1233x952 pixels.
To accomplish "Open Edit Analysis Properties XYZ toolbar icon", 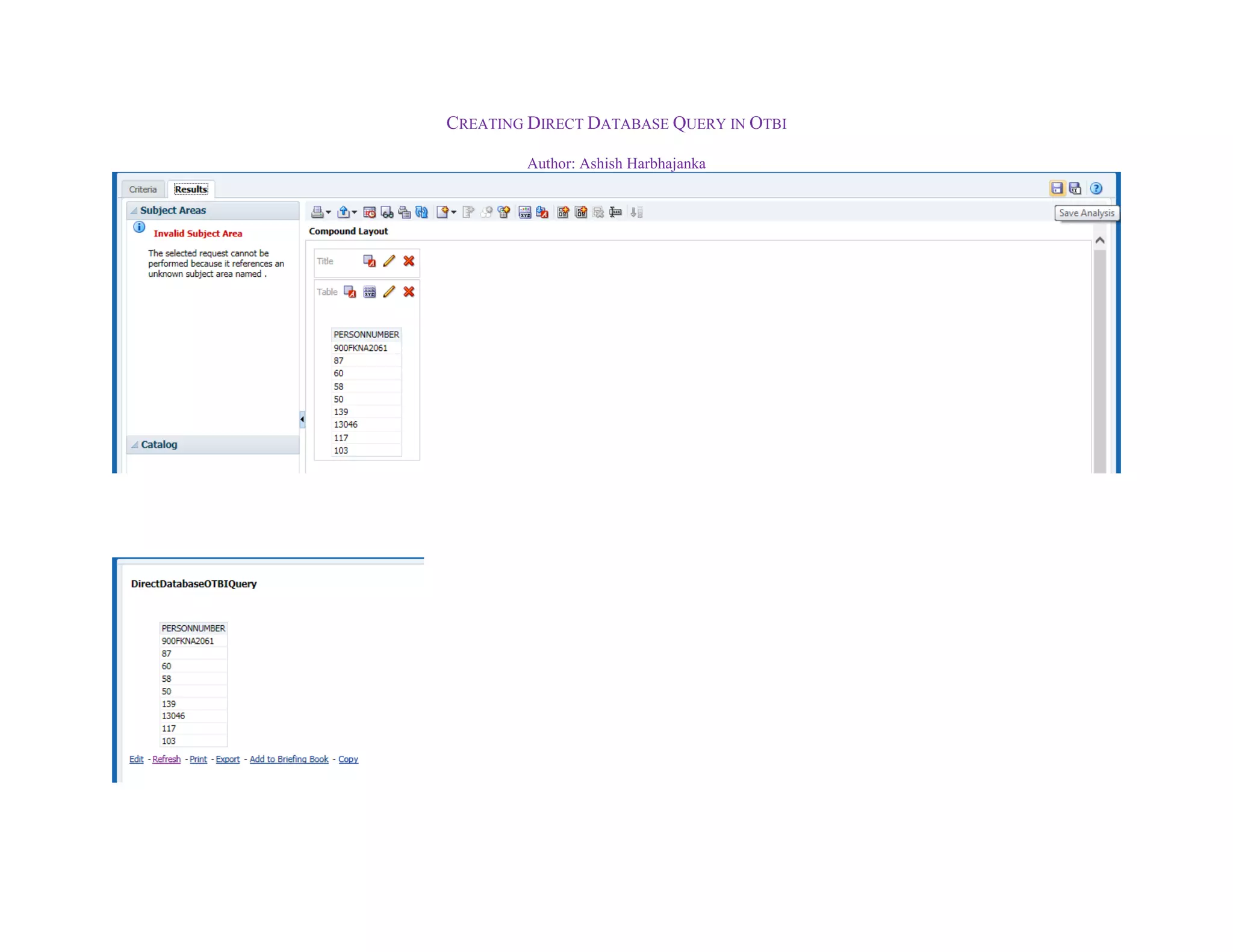I will (525, 212).
